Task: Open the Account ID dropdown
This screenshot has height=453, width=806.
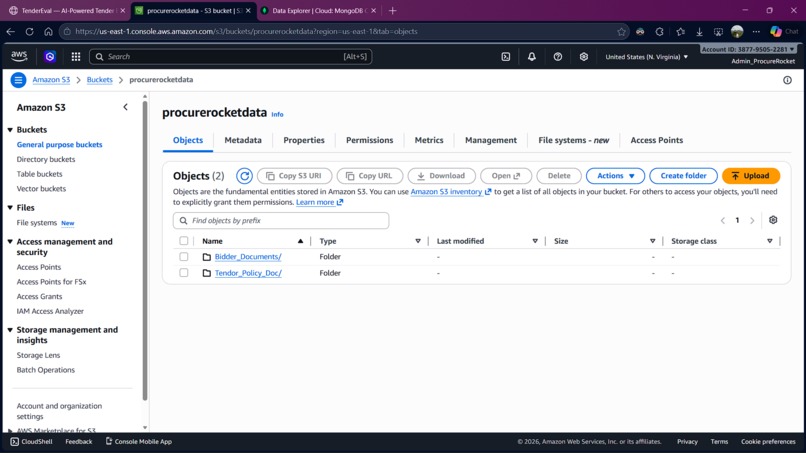Action: click(x=748, y=49)
